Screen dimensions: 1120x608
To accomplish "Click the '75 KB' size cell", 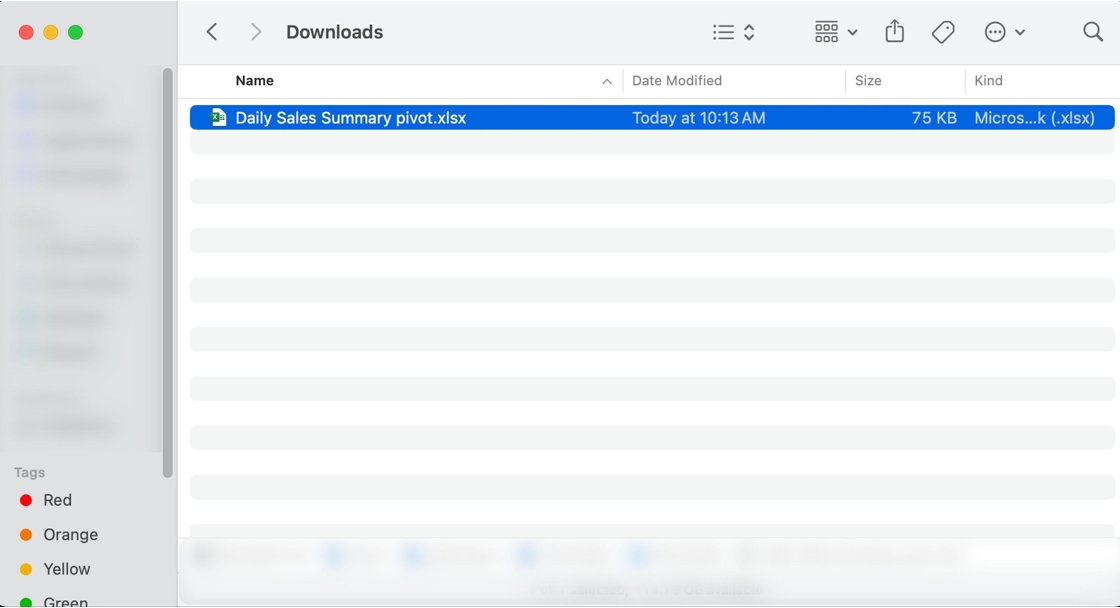I will coord(934,118).
